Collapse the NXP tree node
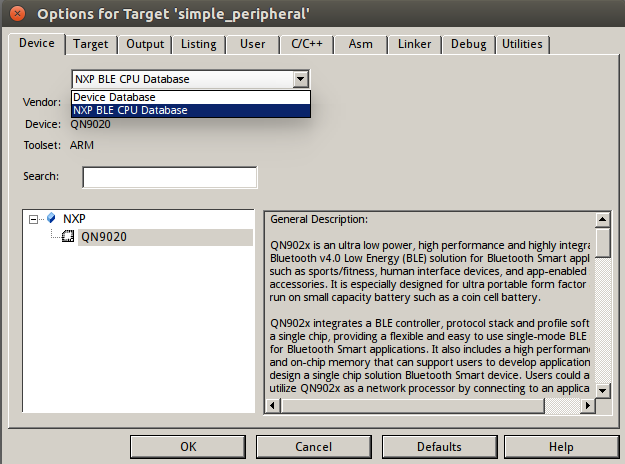Viewport: 625px width, 464px height. pos(33,219)
